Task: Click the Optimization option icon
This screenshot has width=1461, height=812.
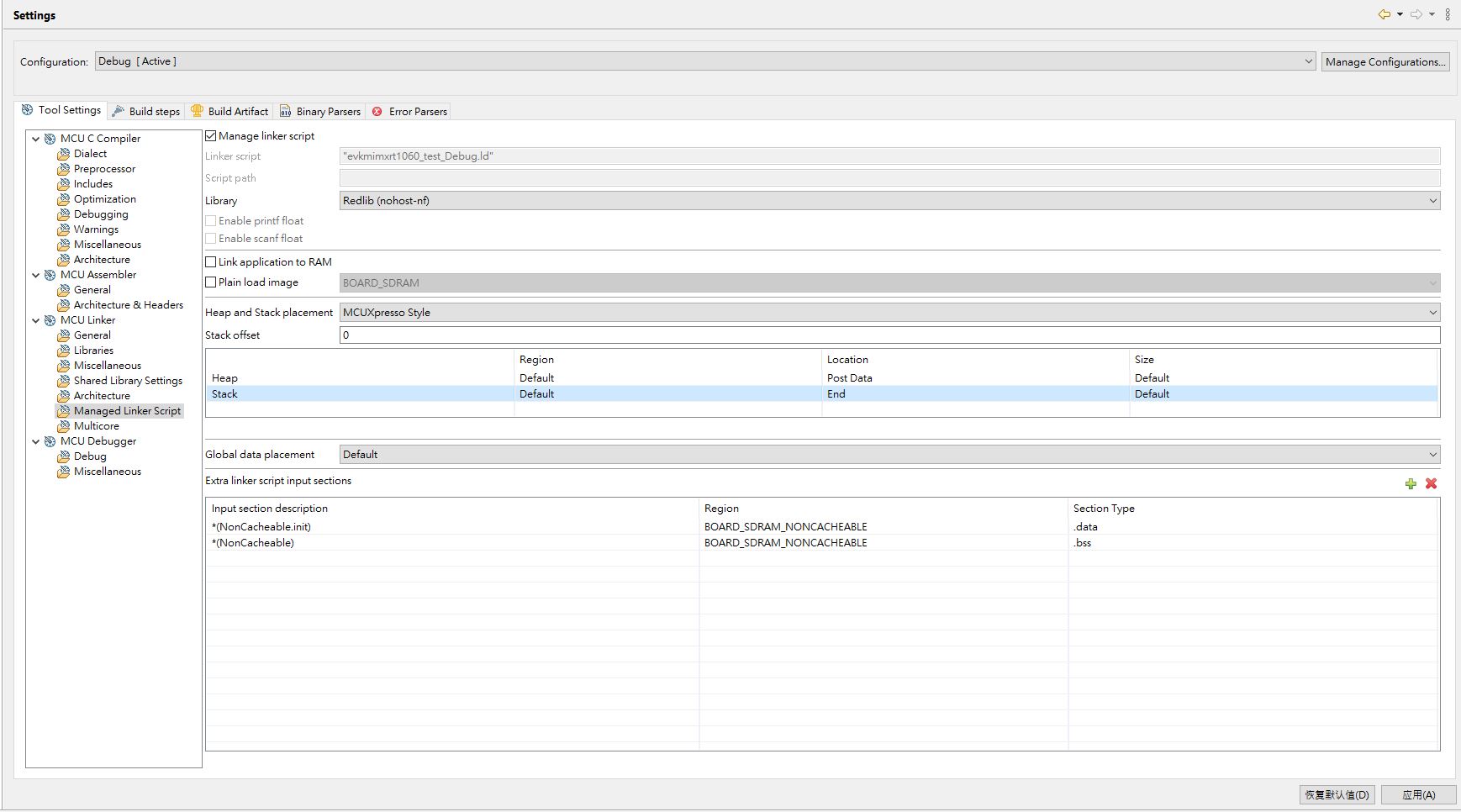Action: (x=64, y=199)
